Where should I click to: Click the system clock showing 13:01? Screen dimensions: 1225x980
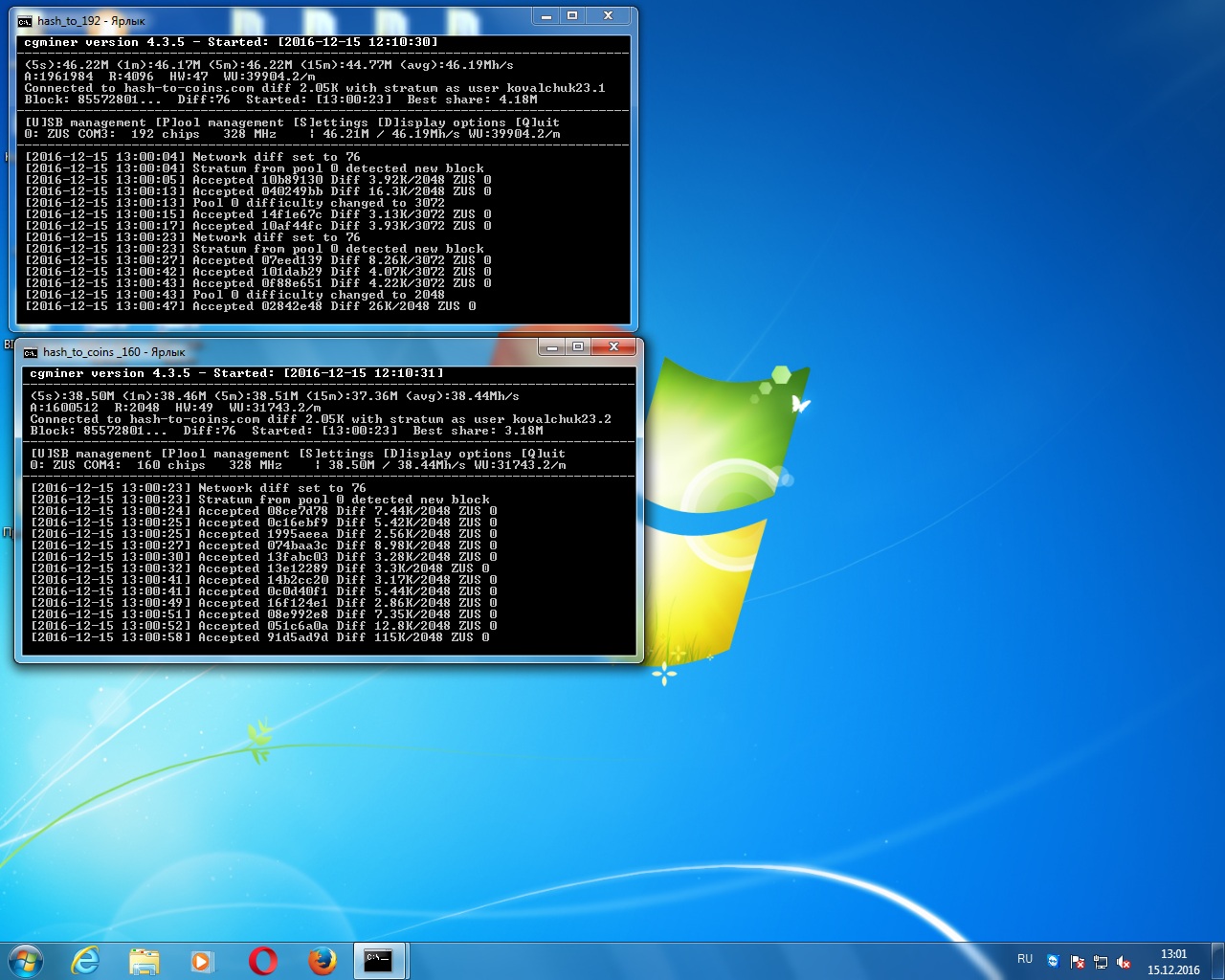(x=1173, y=962)
